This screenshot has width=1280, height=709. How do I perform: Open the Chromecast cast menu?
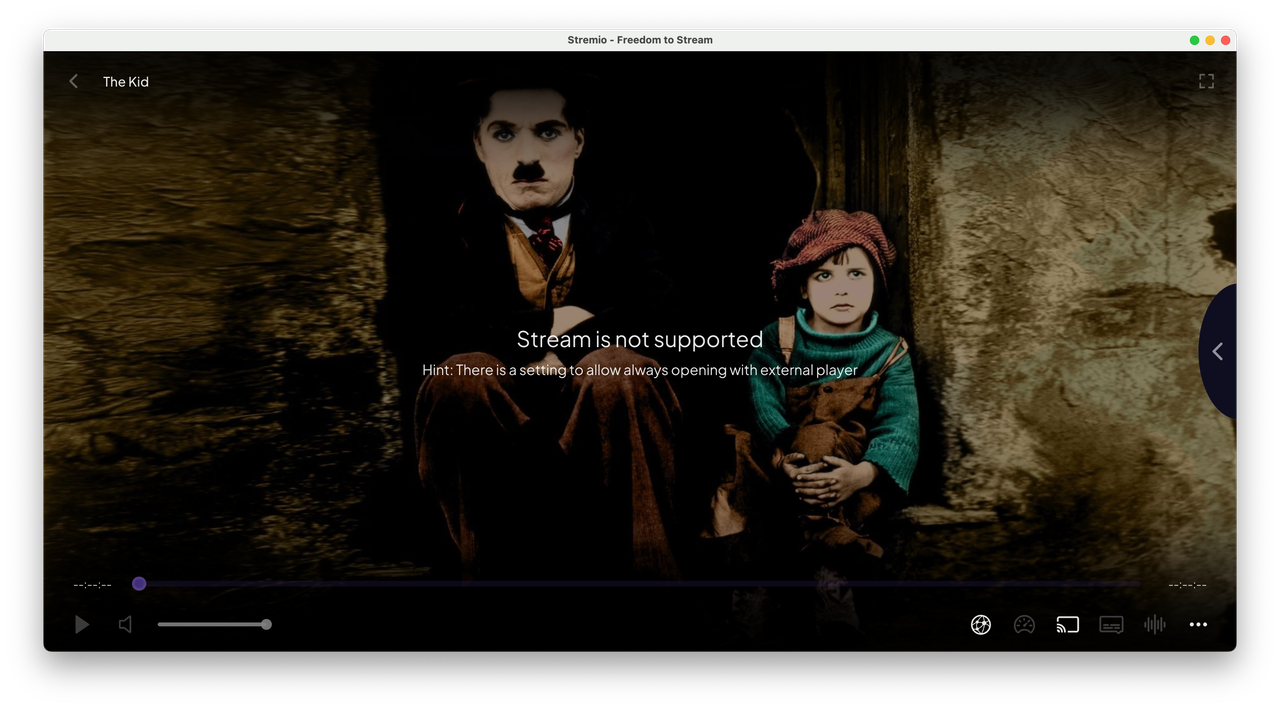pyautogui.click(x=1068, y=625)
